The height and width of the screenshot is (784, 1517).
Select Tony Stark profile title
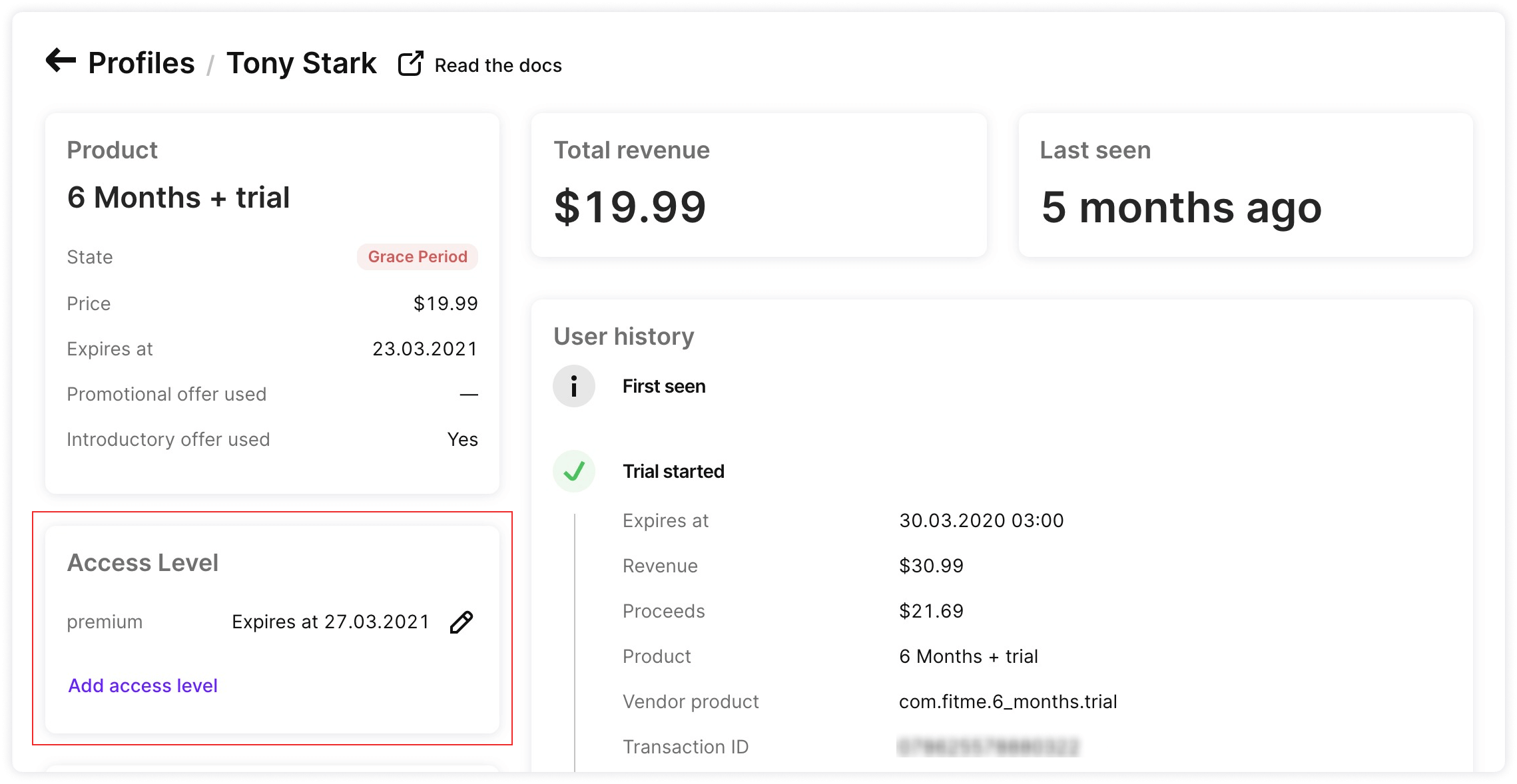pos(301,63)
